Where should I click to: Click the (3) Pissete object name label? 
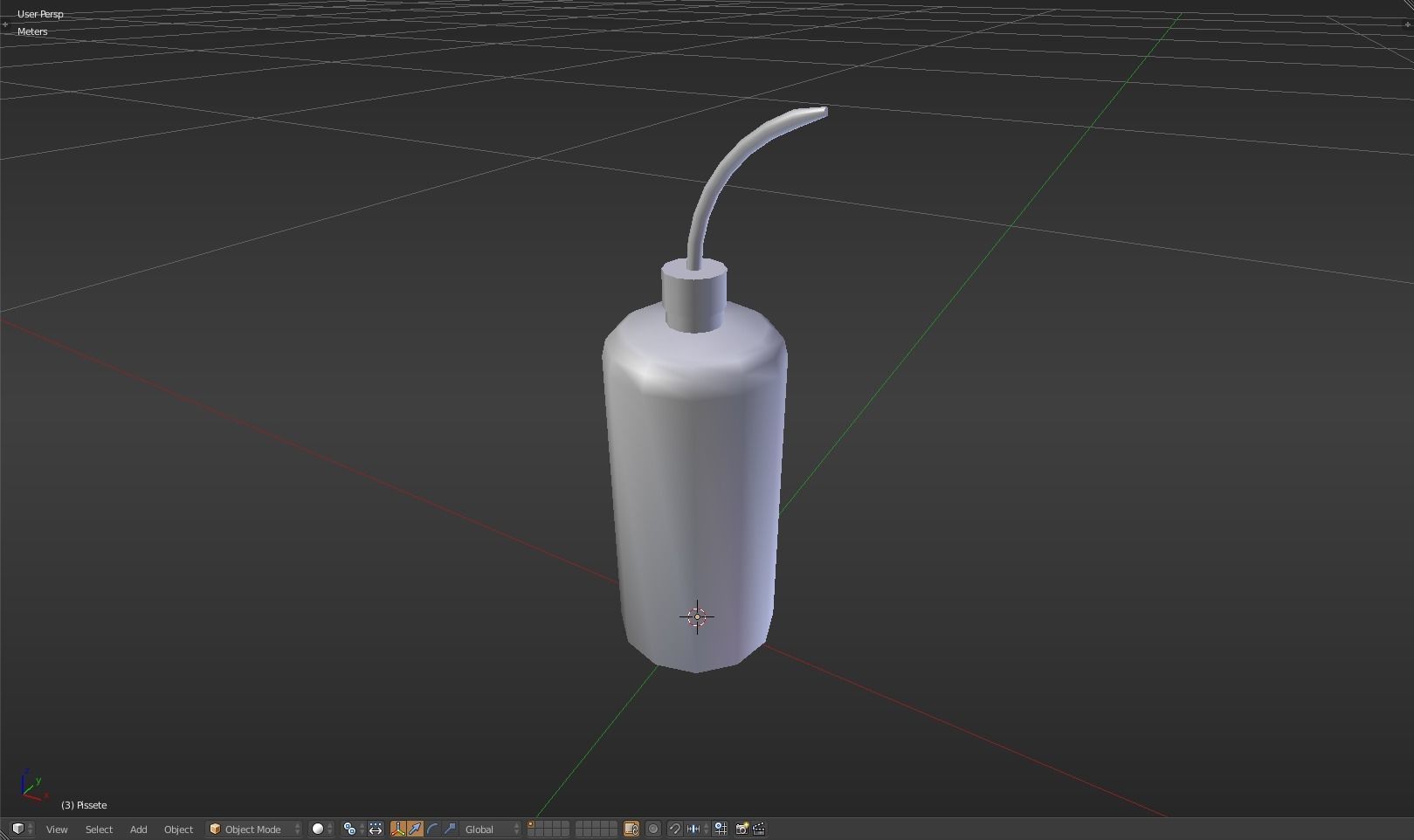84,805
